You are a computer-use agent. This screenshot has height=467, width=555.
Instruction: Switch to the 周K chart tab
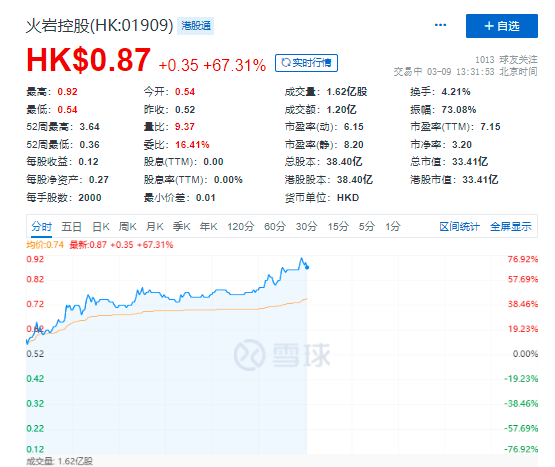coord(127,227)
